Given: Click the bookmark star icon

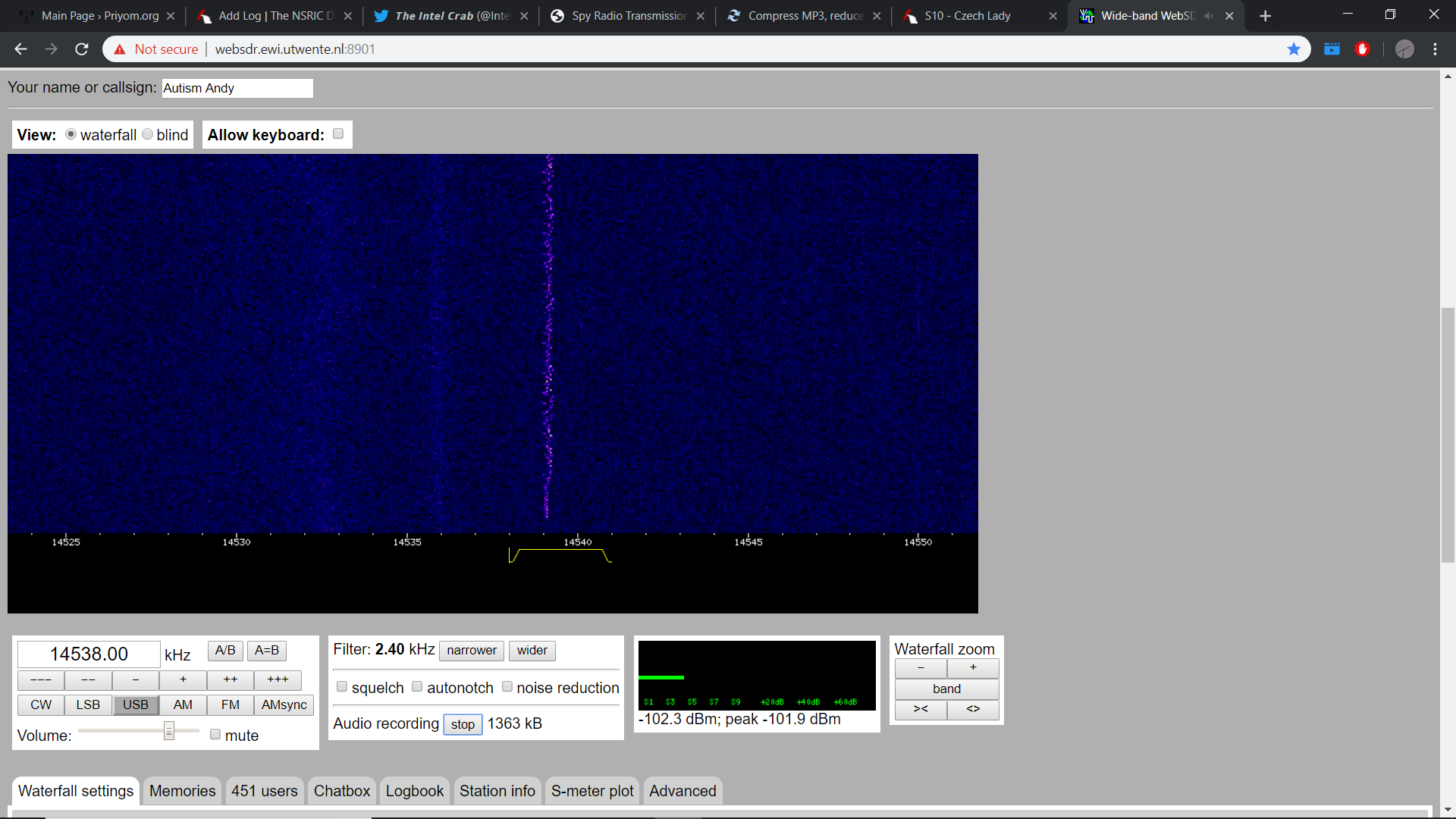Looking at the screenshot, I should 1294,49.
